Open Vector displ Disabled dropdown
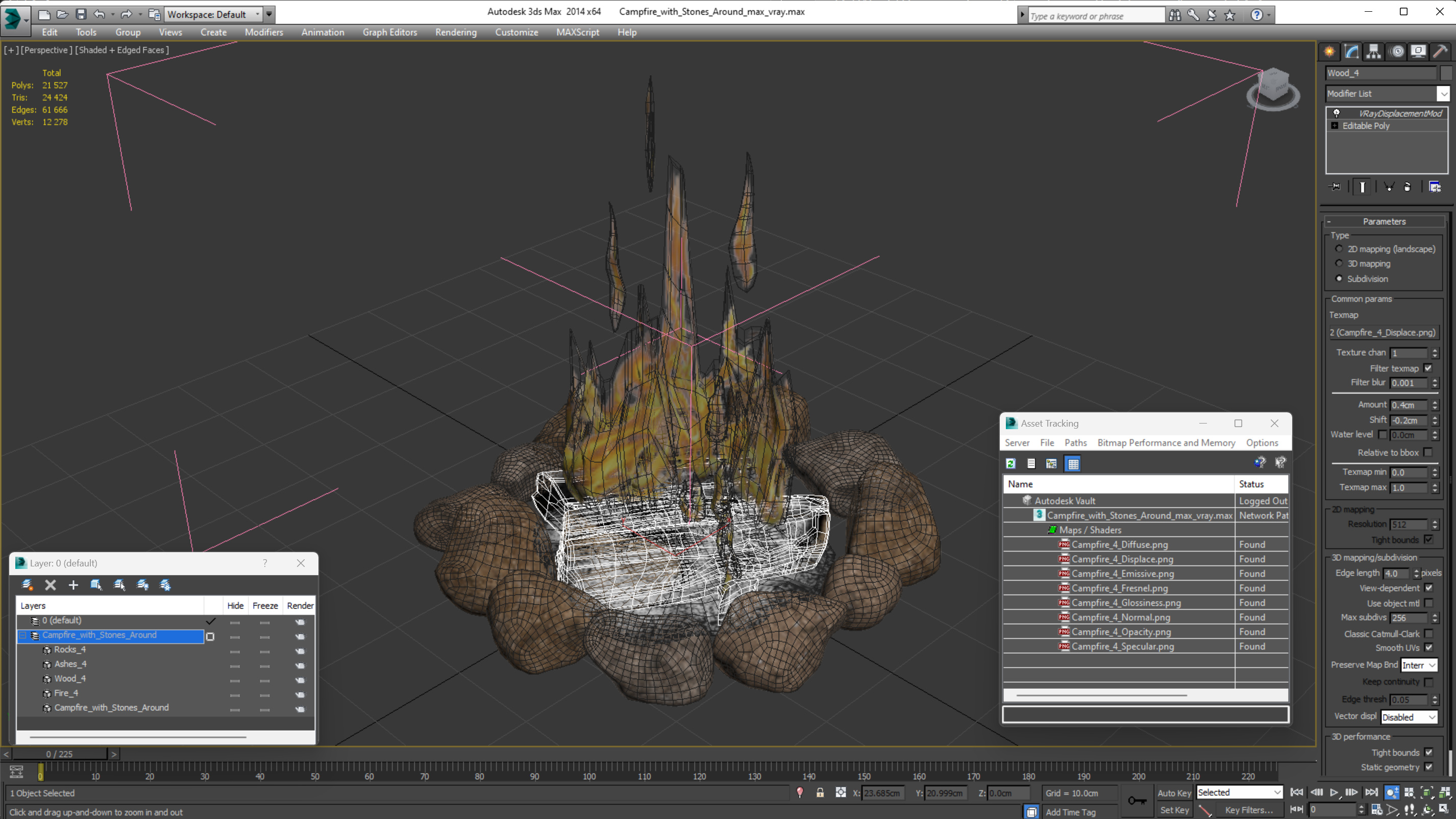 (x=1409, y=717)
